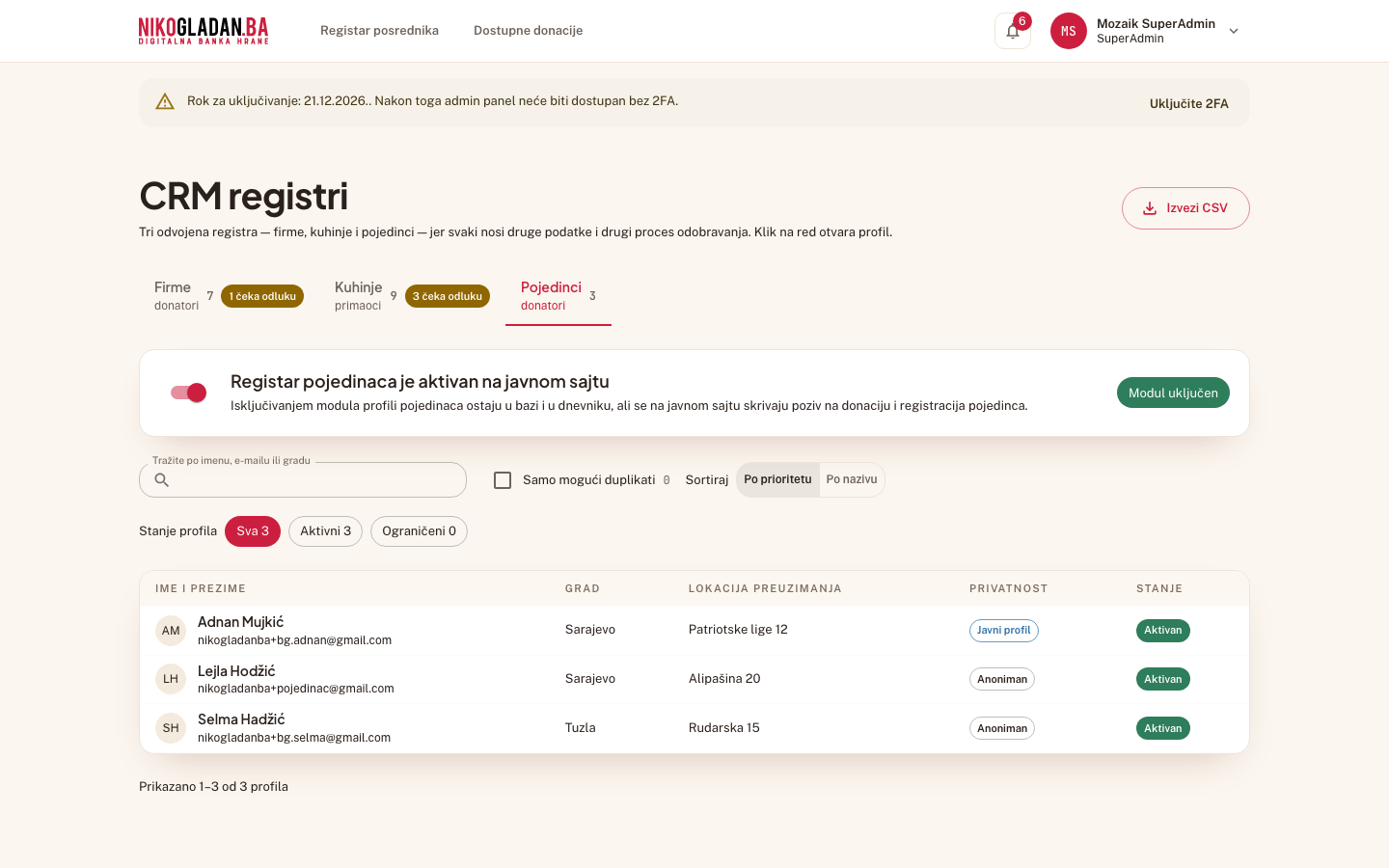Viewport: 1389px width, 868px height.
Task: Select the Pojedinci donatori tab
Action: coord(558,296)
